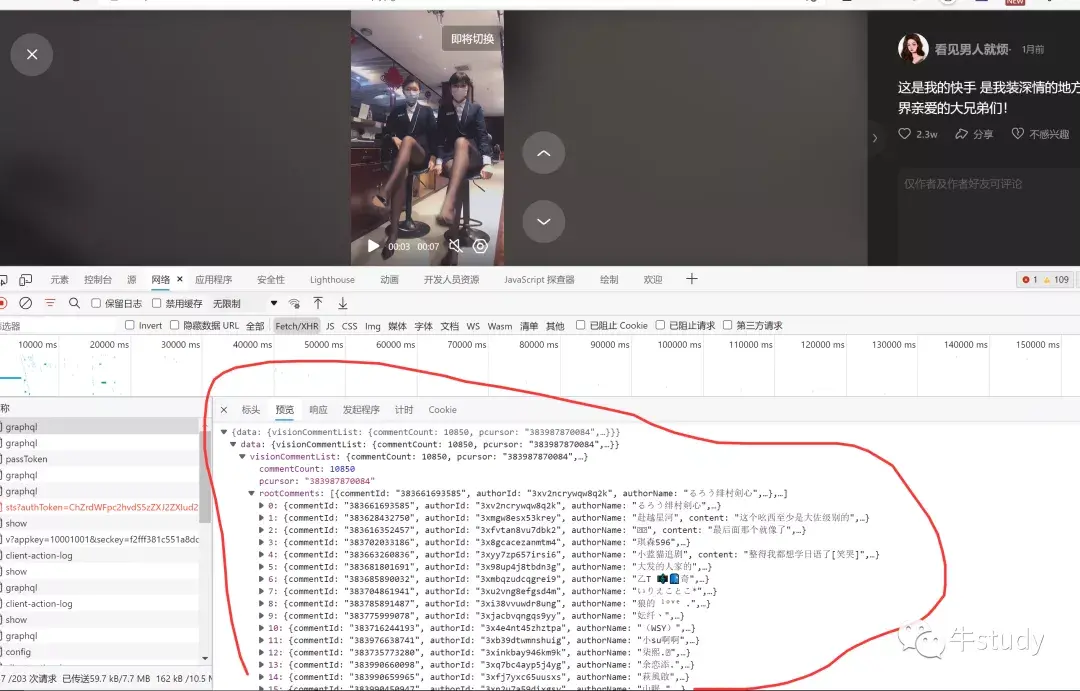1080x691 pixels.
Task: Toggle the network filter funnel icon
Action: [x=50, y=303]
